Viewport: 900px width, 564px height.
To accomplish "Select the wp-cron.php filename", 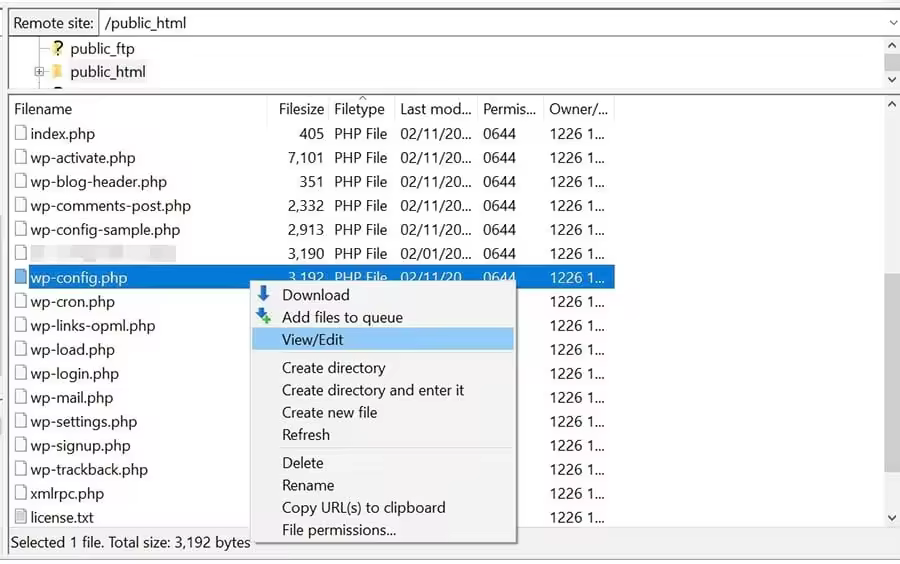I will pos(73,302).
